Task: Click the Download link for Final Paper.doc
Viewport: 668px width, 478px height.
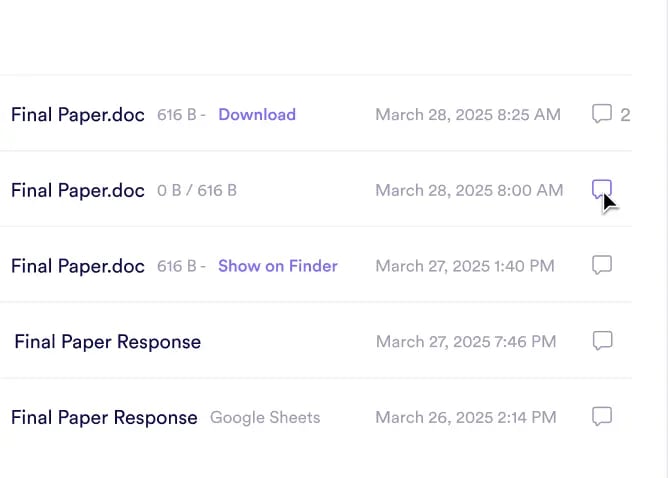Action: pyautogui.click(x=257, y=114)
